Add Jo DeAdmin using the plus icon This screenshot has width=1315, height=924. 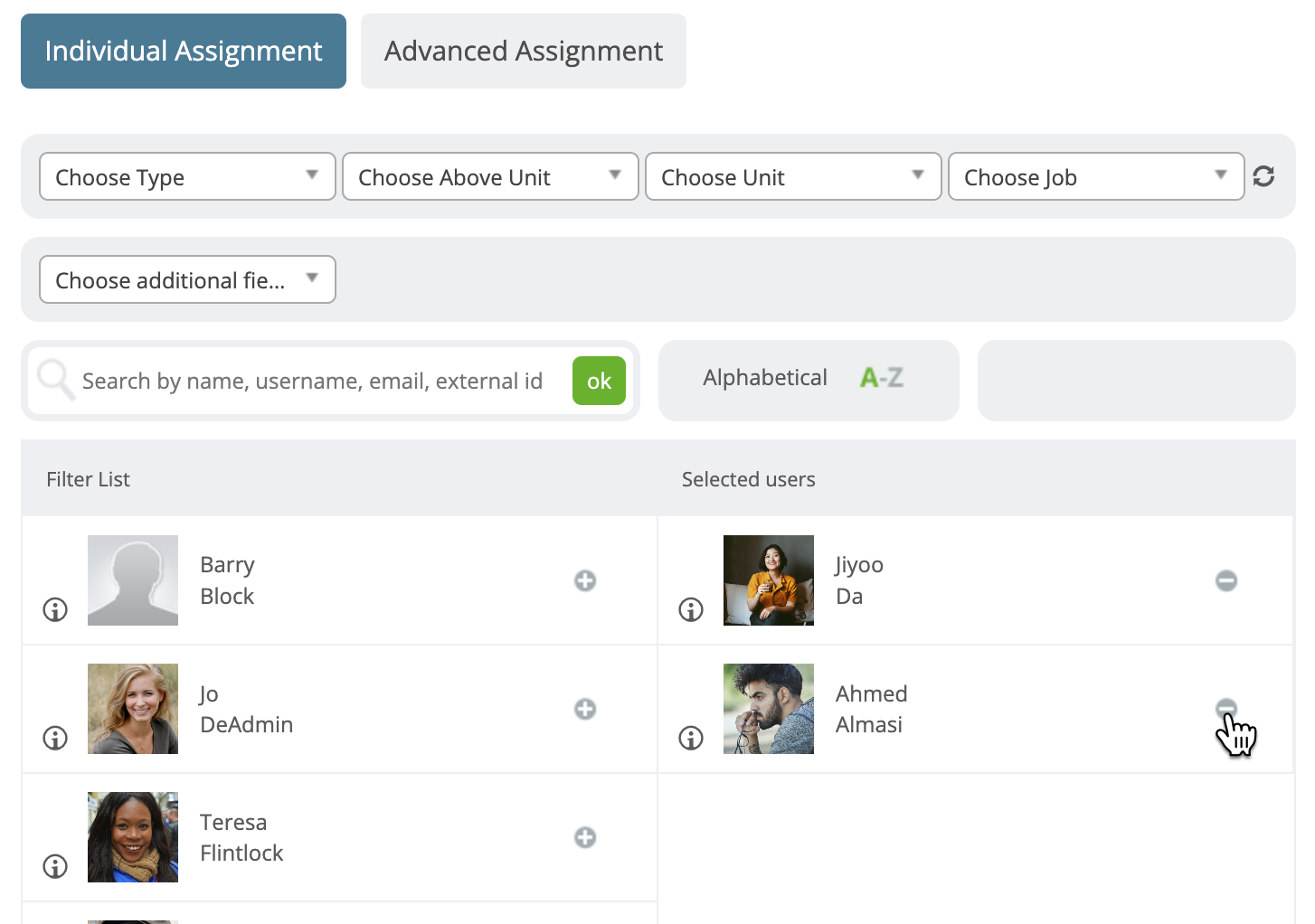[x=585, y=709]
